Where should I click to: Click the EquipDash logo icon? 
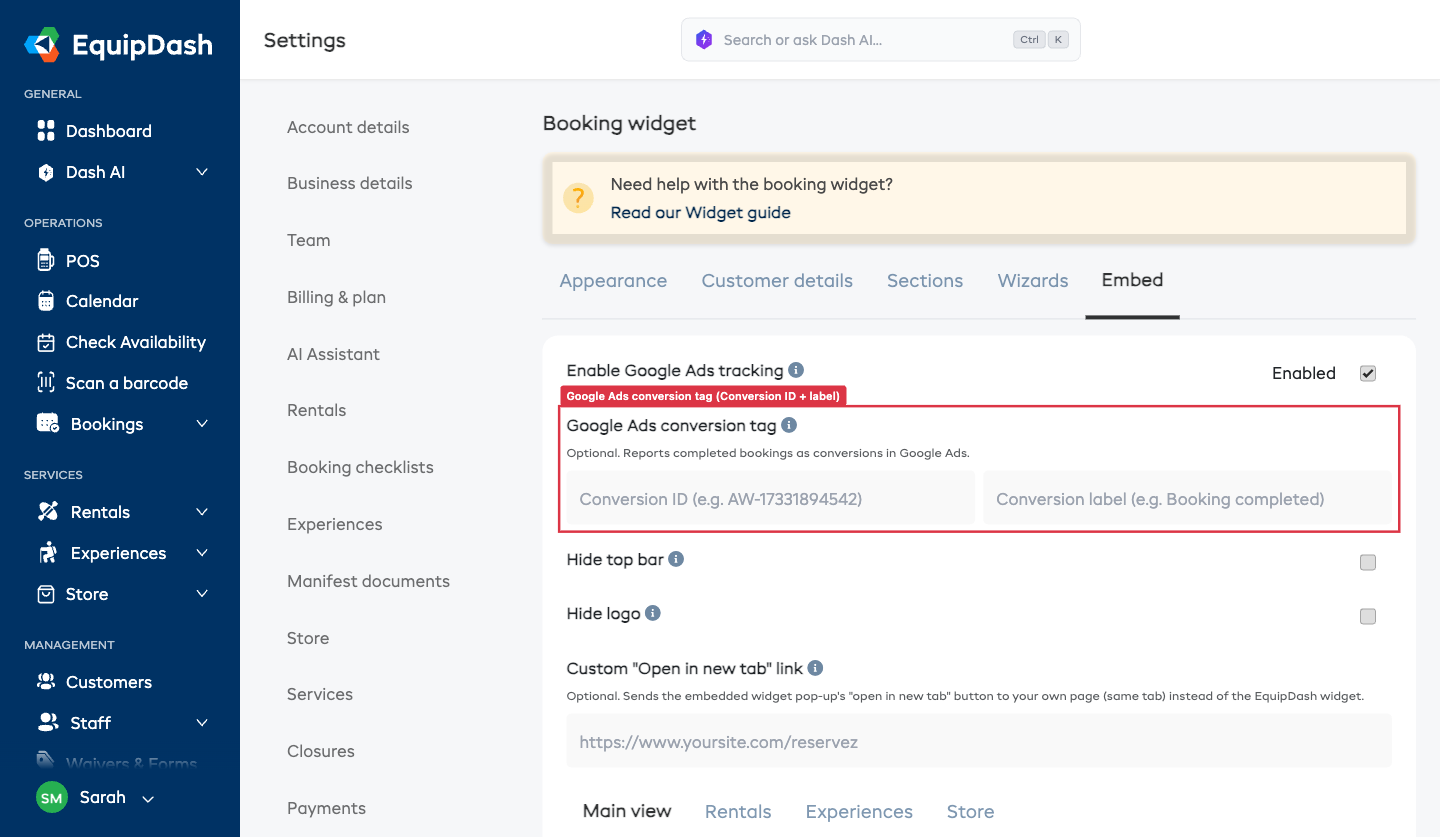(42, 45)
